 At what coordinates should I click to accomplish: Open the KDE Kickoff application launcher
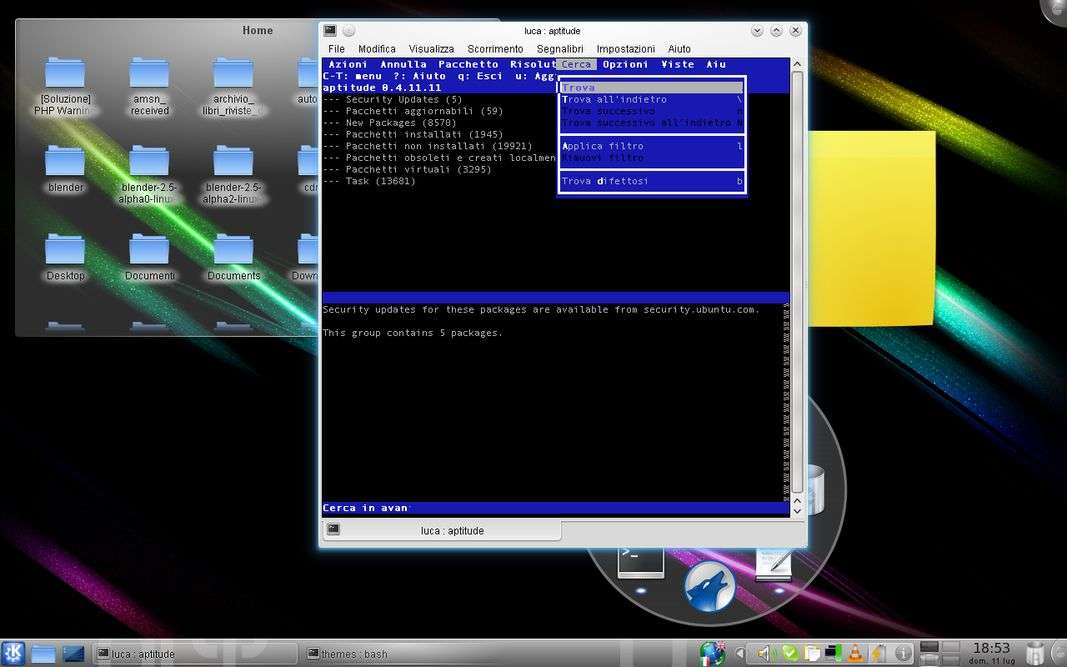tap(13, 653)
